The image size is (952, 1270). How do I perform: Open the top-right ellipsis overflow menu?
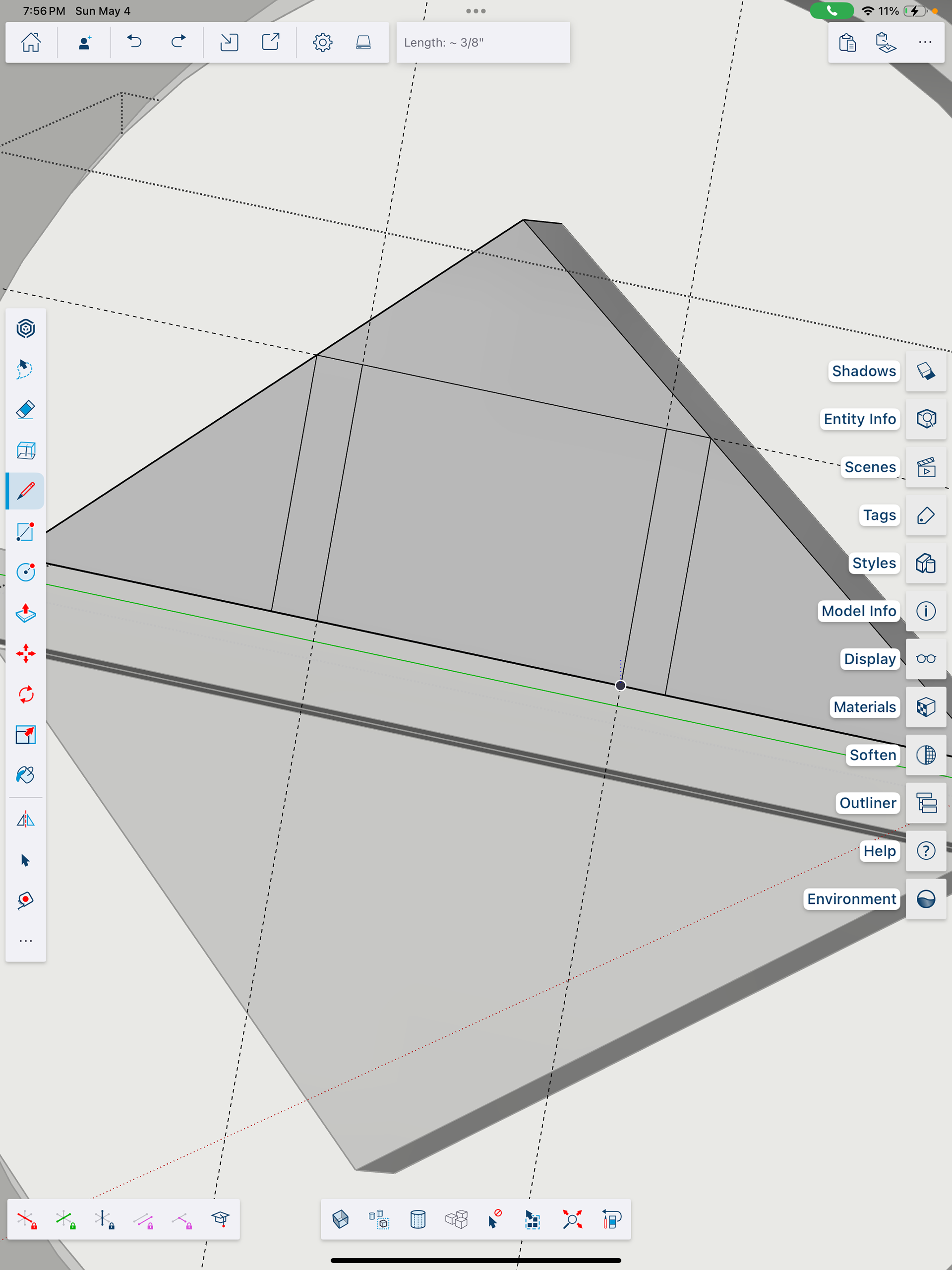point(925,43)
